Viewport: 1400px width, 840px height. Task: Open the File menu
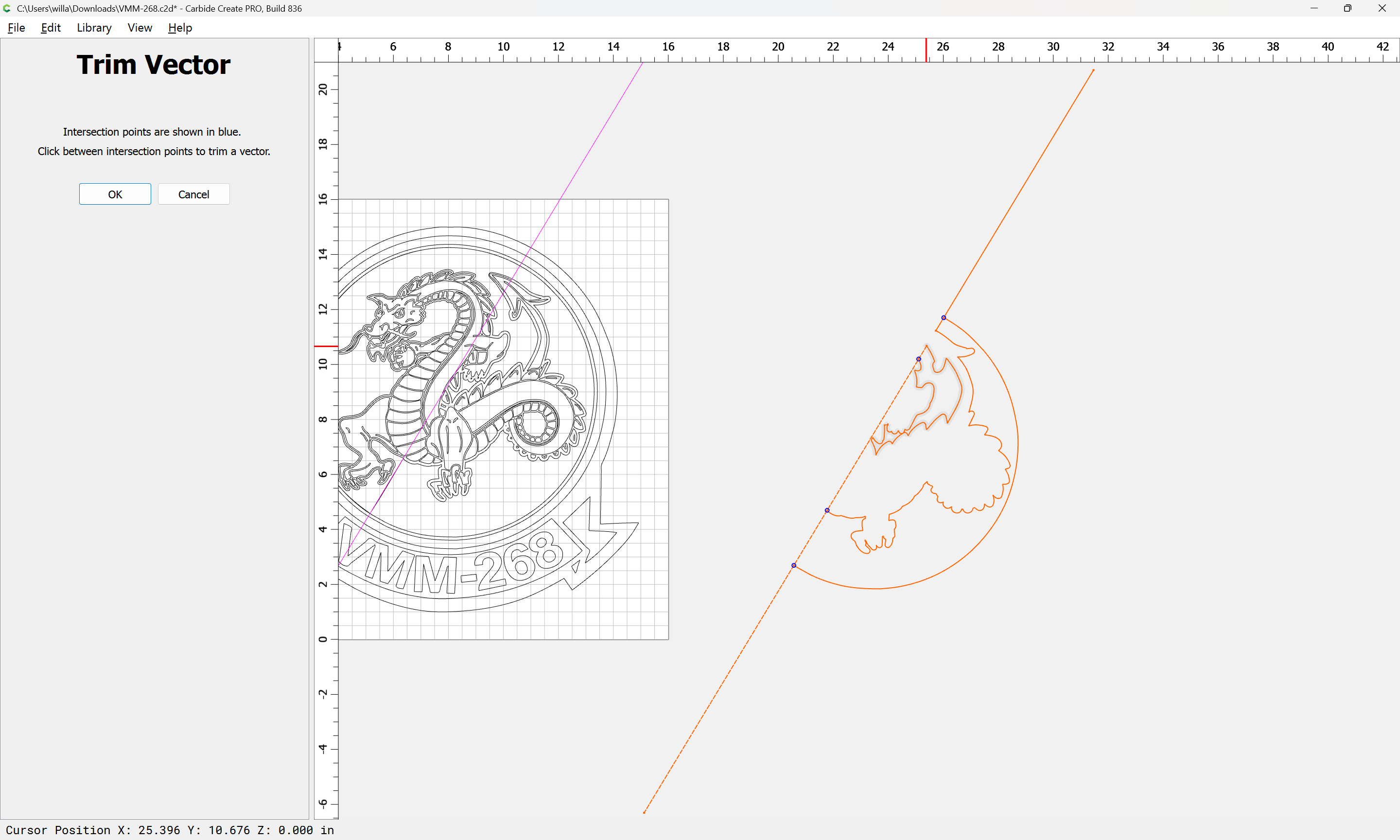tap(16, 28)
